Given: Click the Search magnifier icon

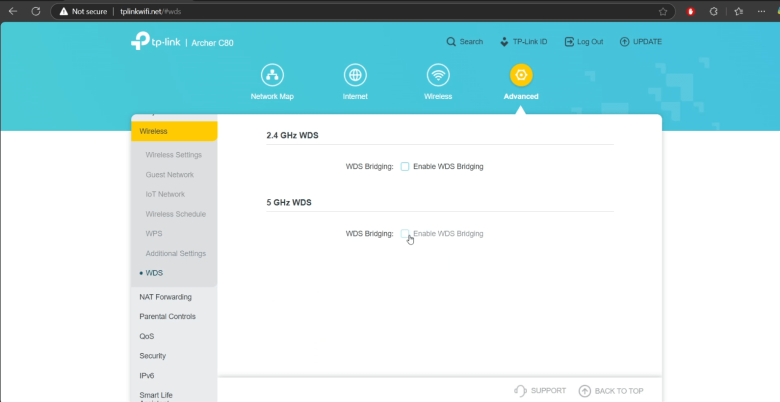Looking at the screenshot, I should [x=451, y=42].
